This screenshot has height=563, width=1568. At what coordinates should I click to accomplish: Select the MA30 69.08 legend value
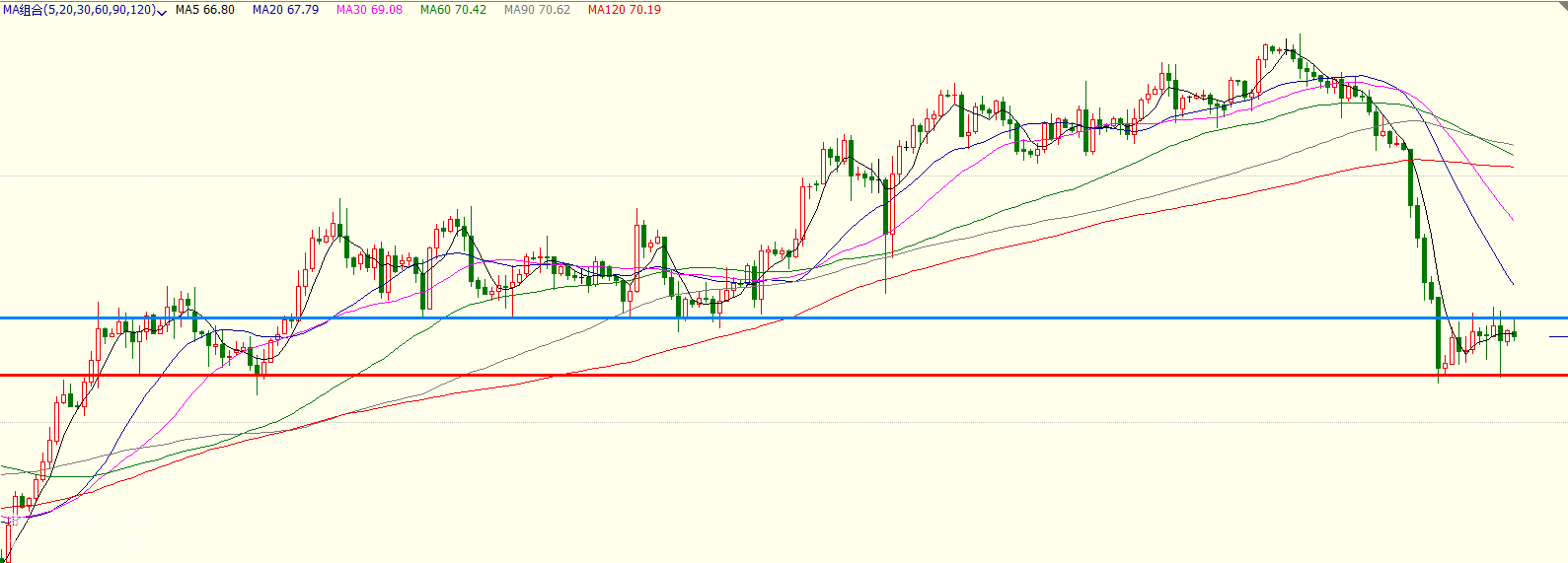[369, 10]
